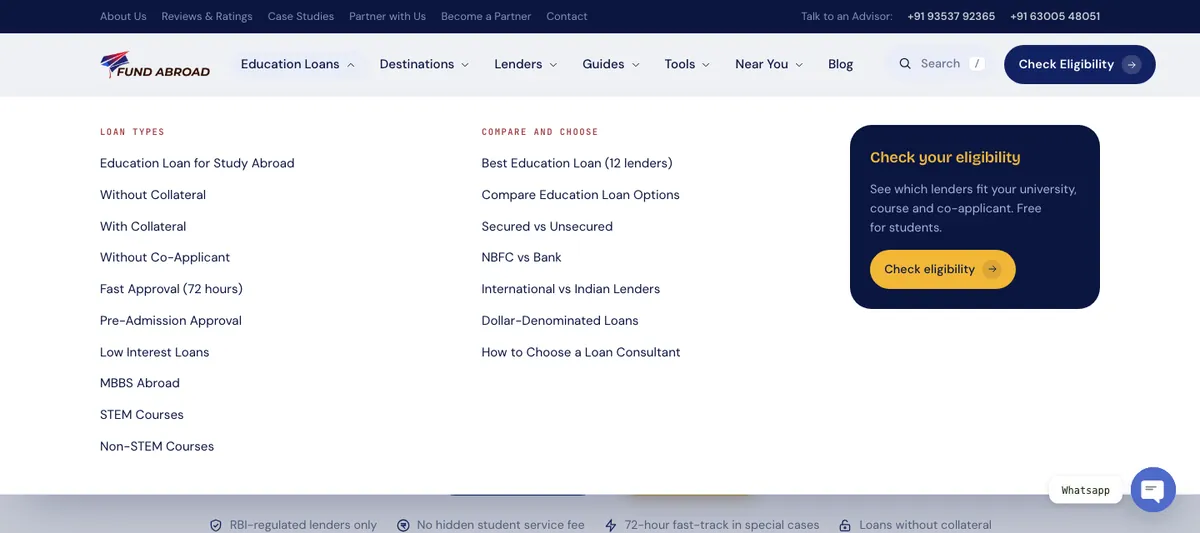Open How to Choose a Loan Consultant
This screenshot has height=533, width=1200.
point(581,352)
